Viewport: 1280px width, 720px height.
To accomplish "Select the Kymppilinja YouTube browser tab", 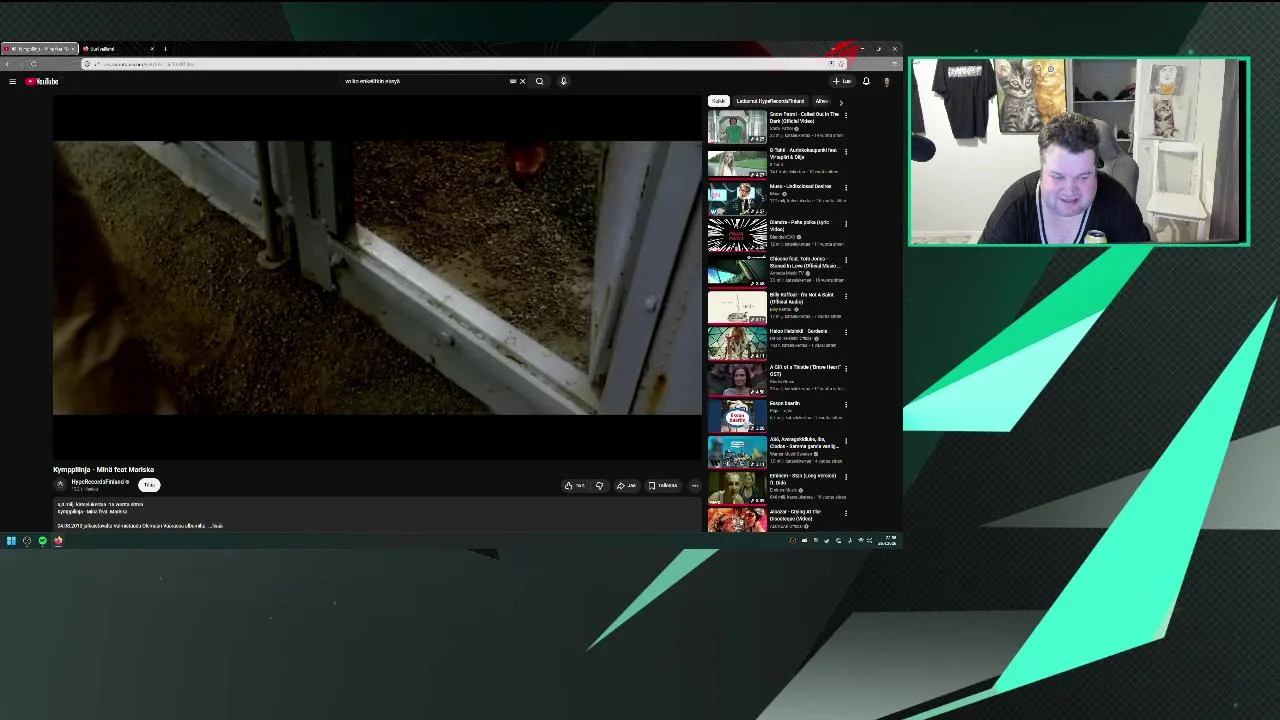I will point(40,49).
